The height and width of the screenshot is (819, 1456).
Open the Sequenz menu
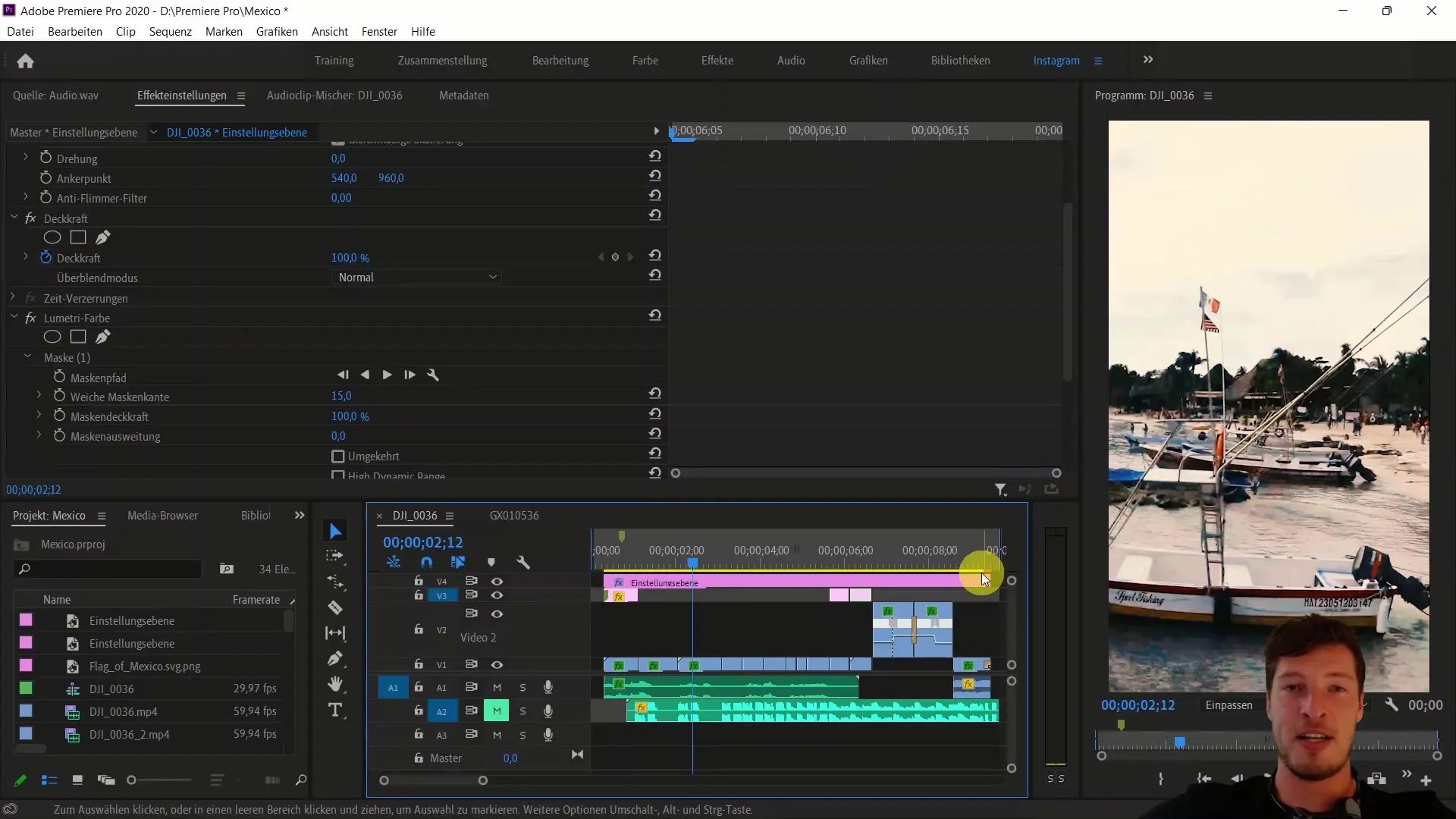[171, 31]
